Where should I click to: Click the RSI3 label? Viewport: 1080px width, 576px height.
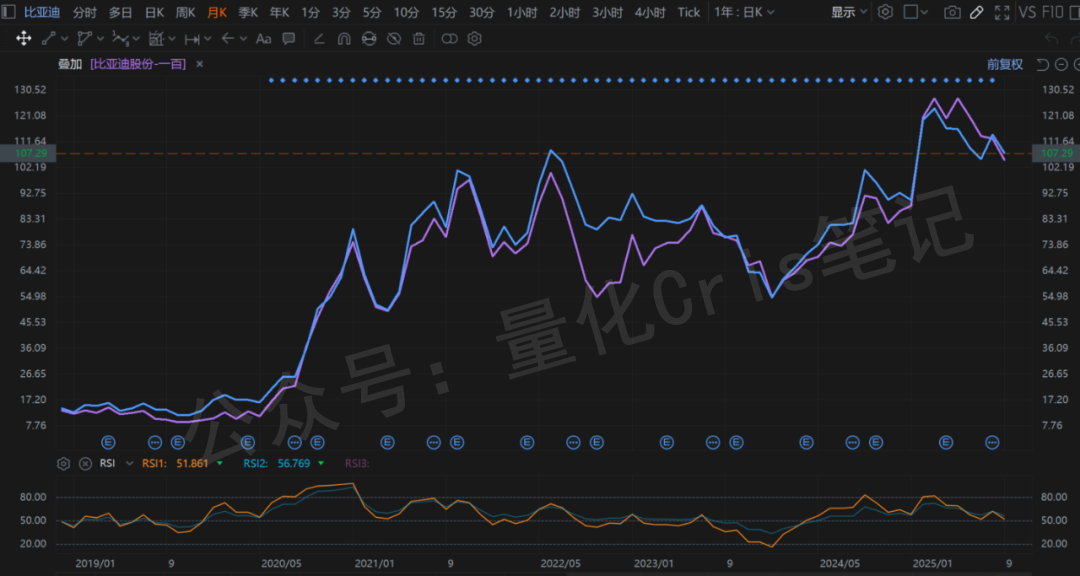357,464
